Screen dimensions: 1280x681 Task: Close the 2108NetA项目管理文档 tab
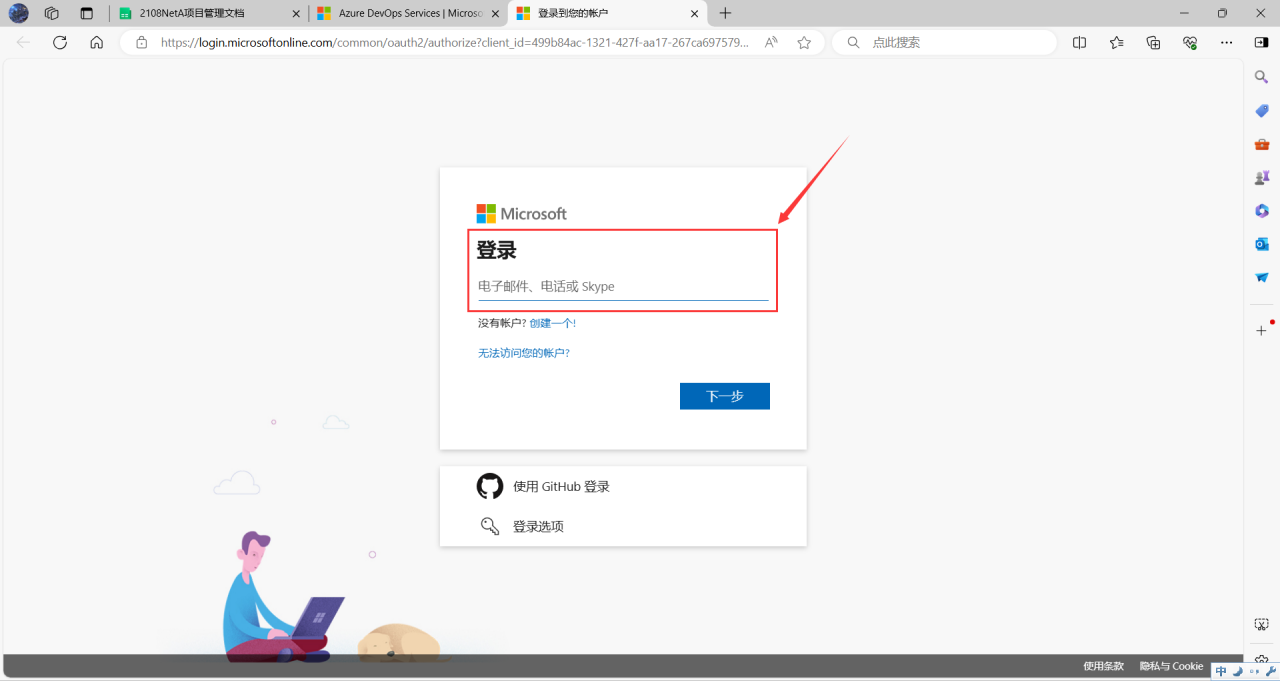[296, 13]
